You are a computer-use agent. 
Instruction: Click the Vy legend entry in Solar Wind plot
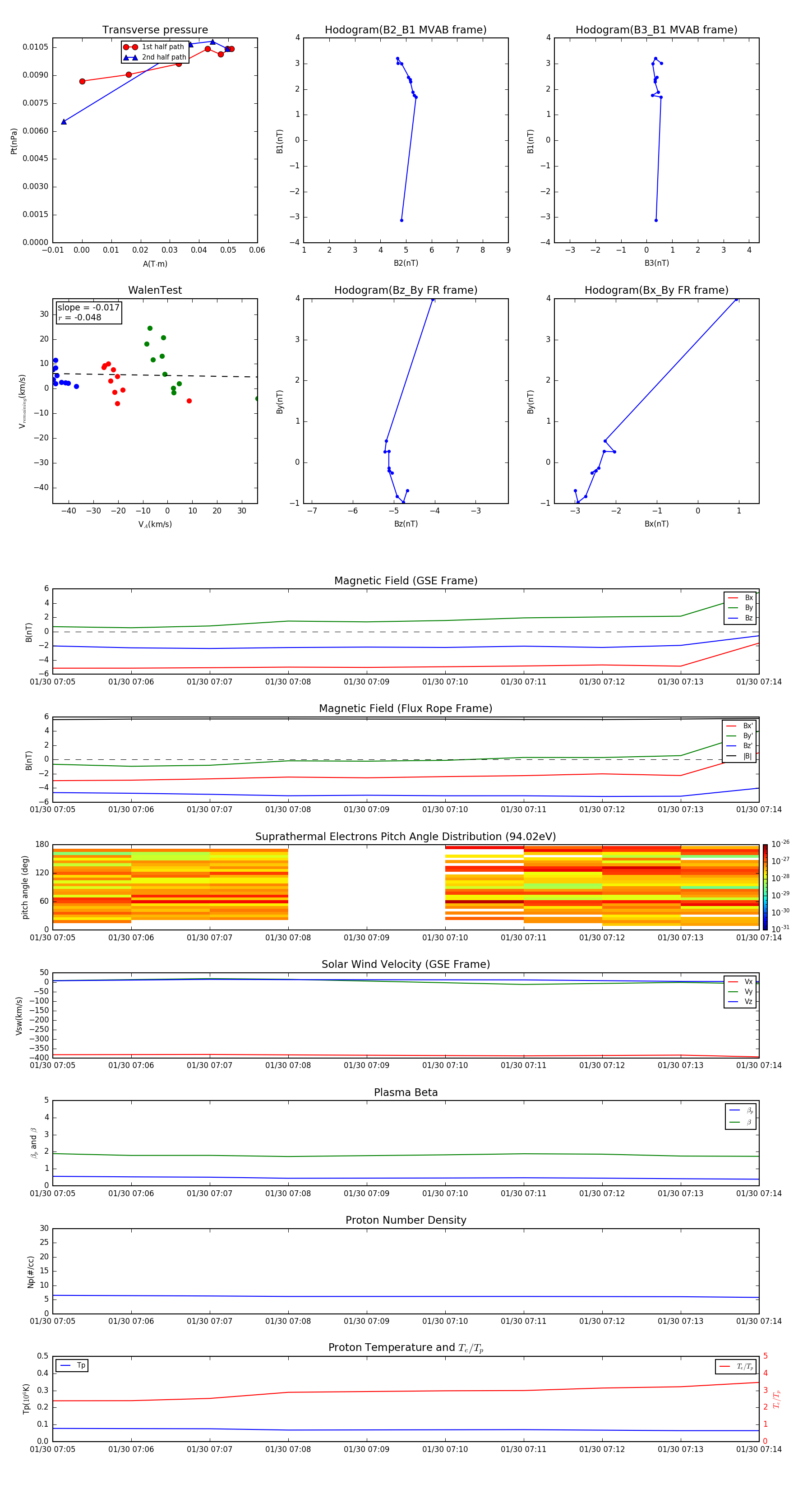coord(740,991)
